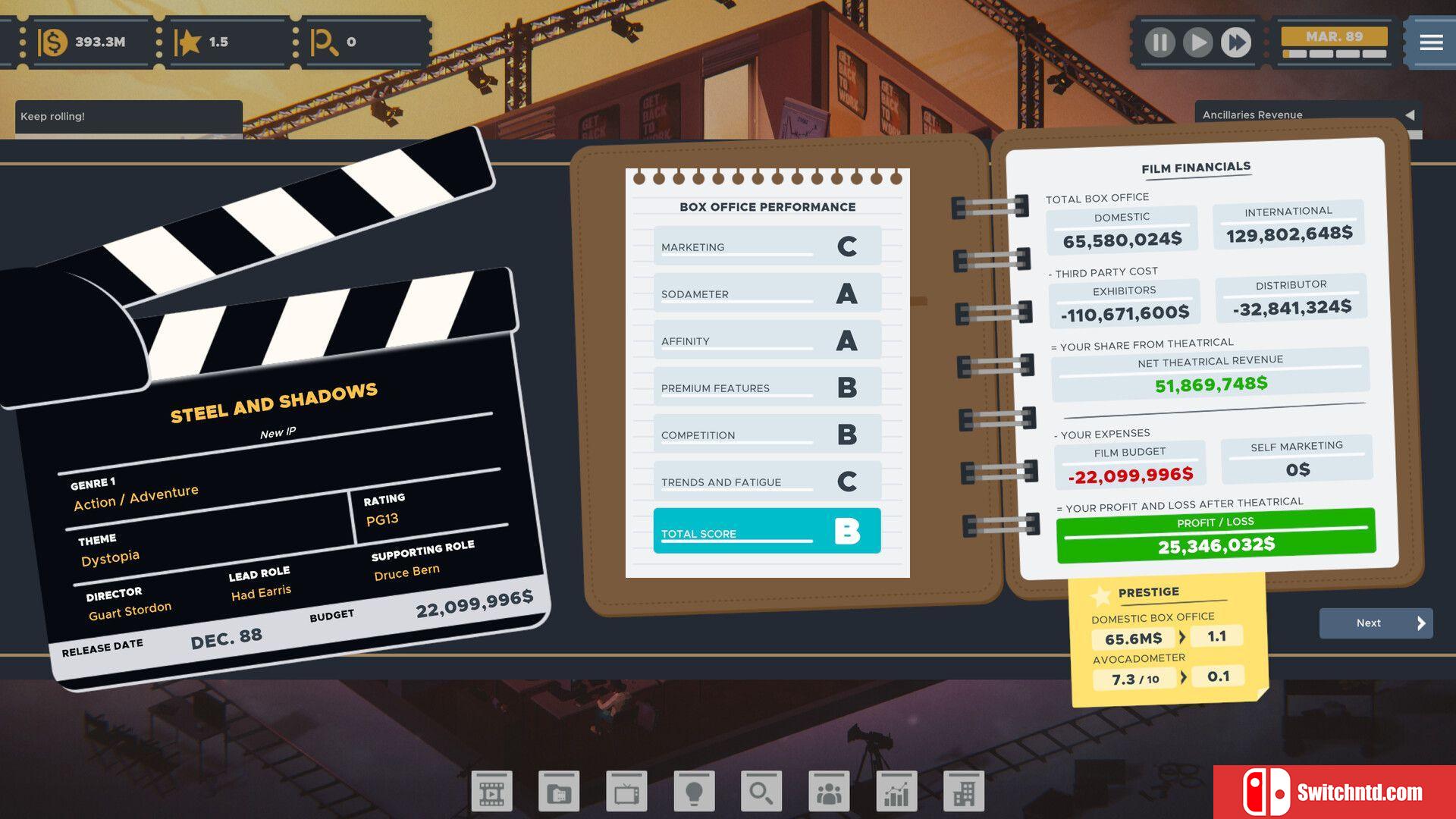Click the fast-forward speed button

point(1236,42)
